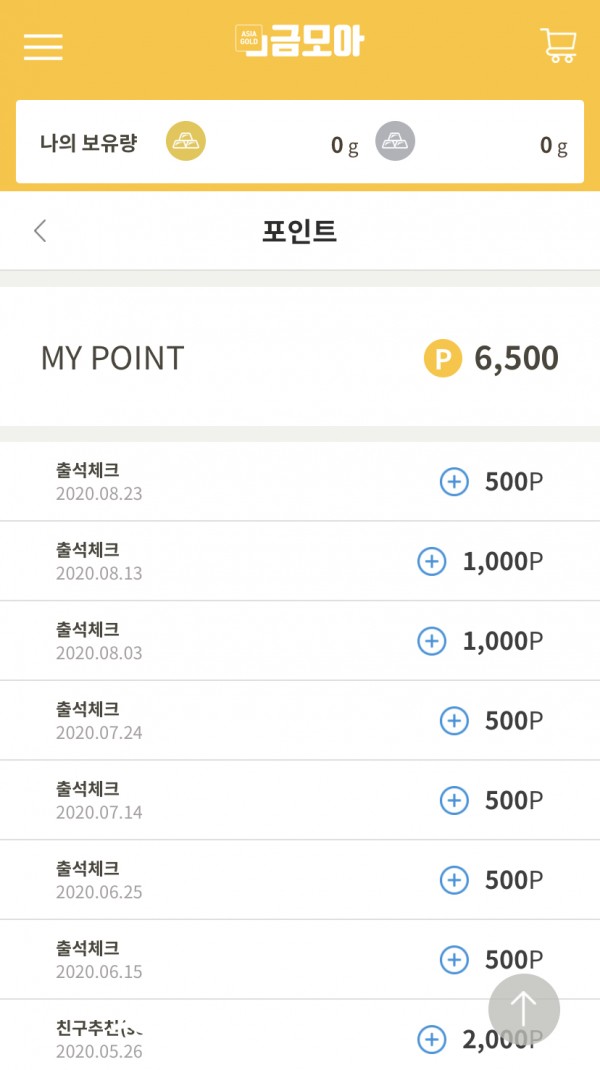Tap the plus icon for 2020.07.24 entry

tap(454, 721)
